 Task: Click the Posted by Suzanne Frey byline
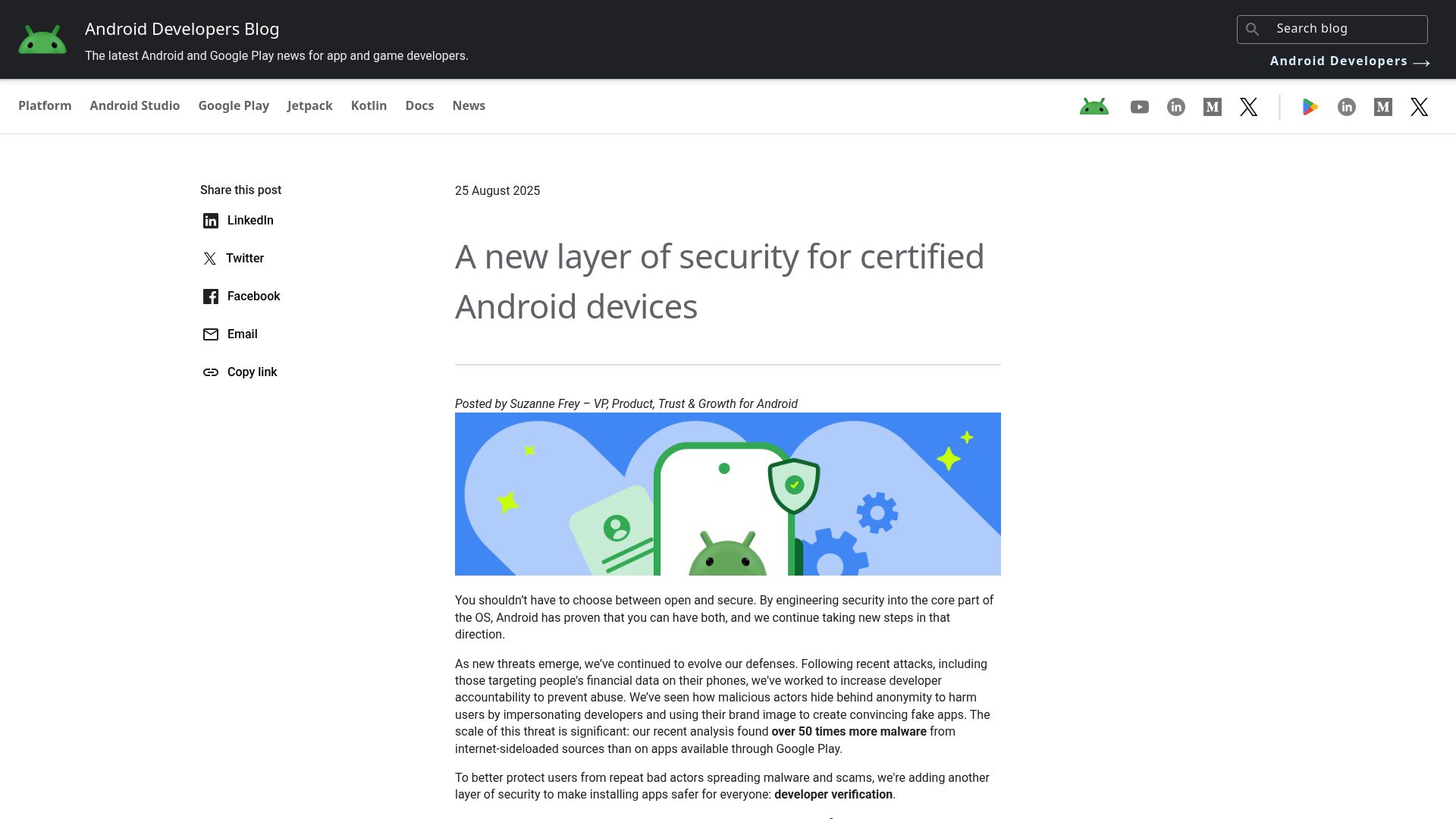[x=626, y=404]
